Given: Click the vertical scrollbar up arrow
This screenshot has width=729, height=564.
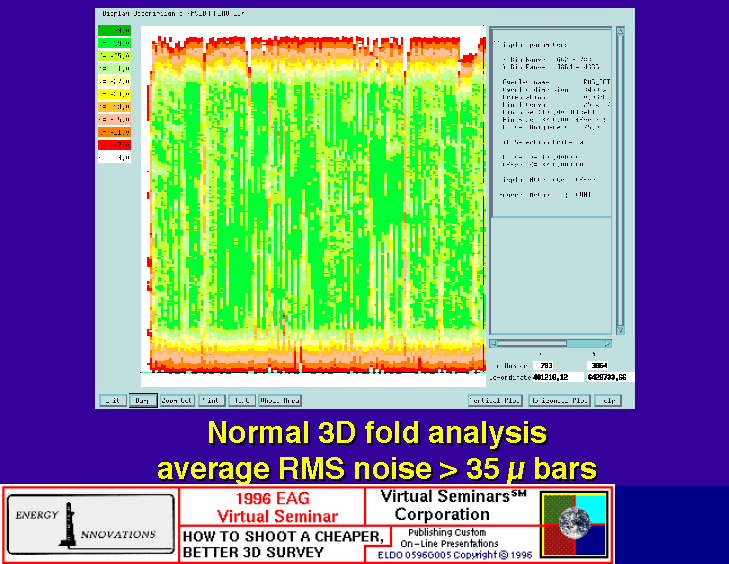Looking at the screenshot, I should pyautogui.click(x=620, y=31).
